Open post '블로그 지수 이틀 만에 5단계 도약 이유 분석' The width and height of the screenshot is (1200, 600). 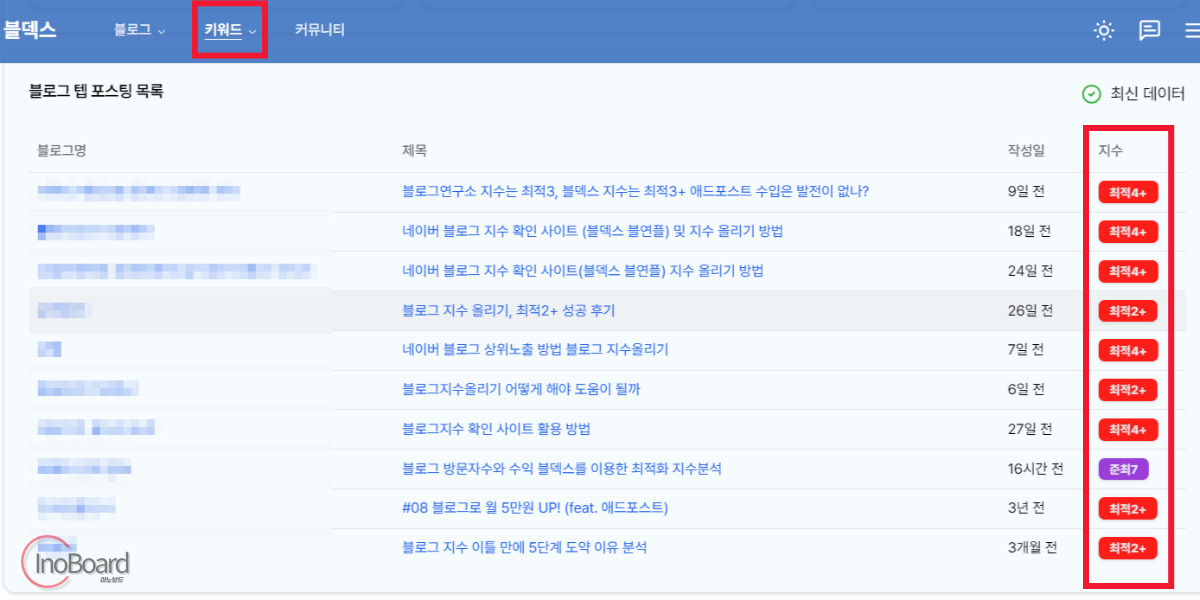click(524, 547)
